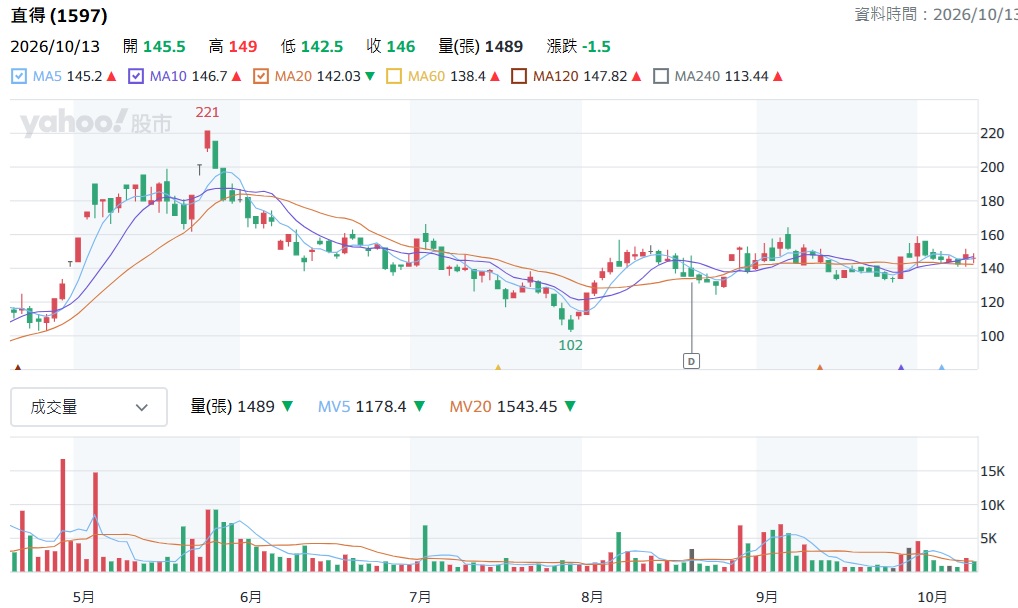This screenshot has height=608, width=1018.
Task: Click the 221 peak price label
Action: [x=207, y=112]
